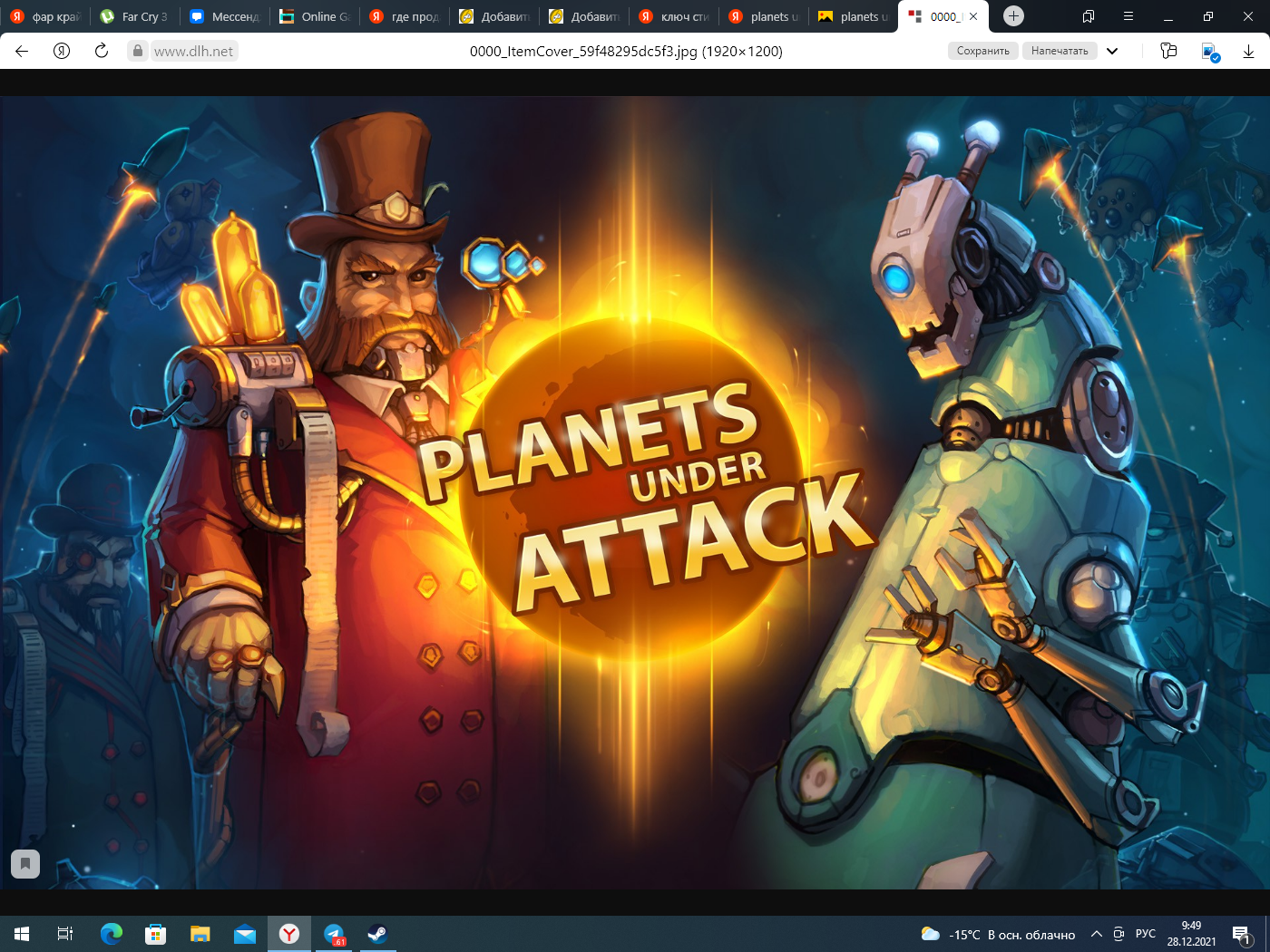
Task: Open Steam from the taskbar
Action: 377,934
